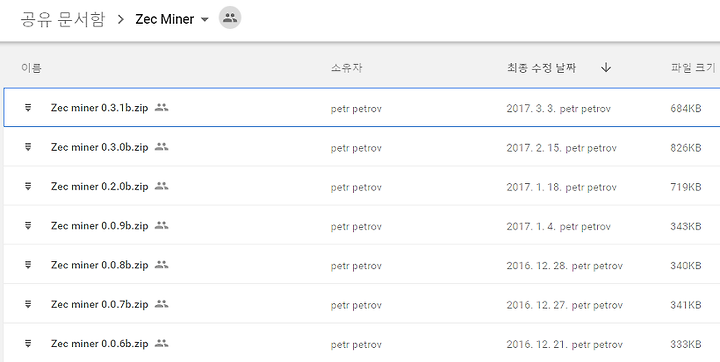Select the Zec miner 0.2.0b.zip row

[362, 187]
